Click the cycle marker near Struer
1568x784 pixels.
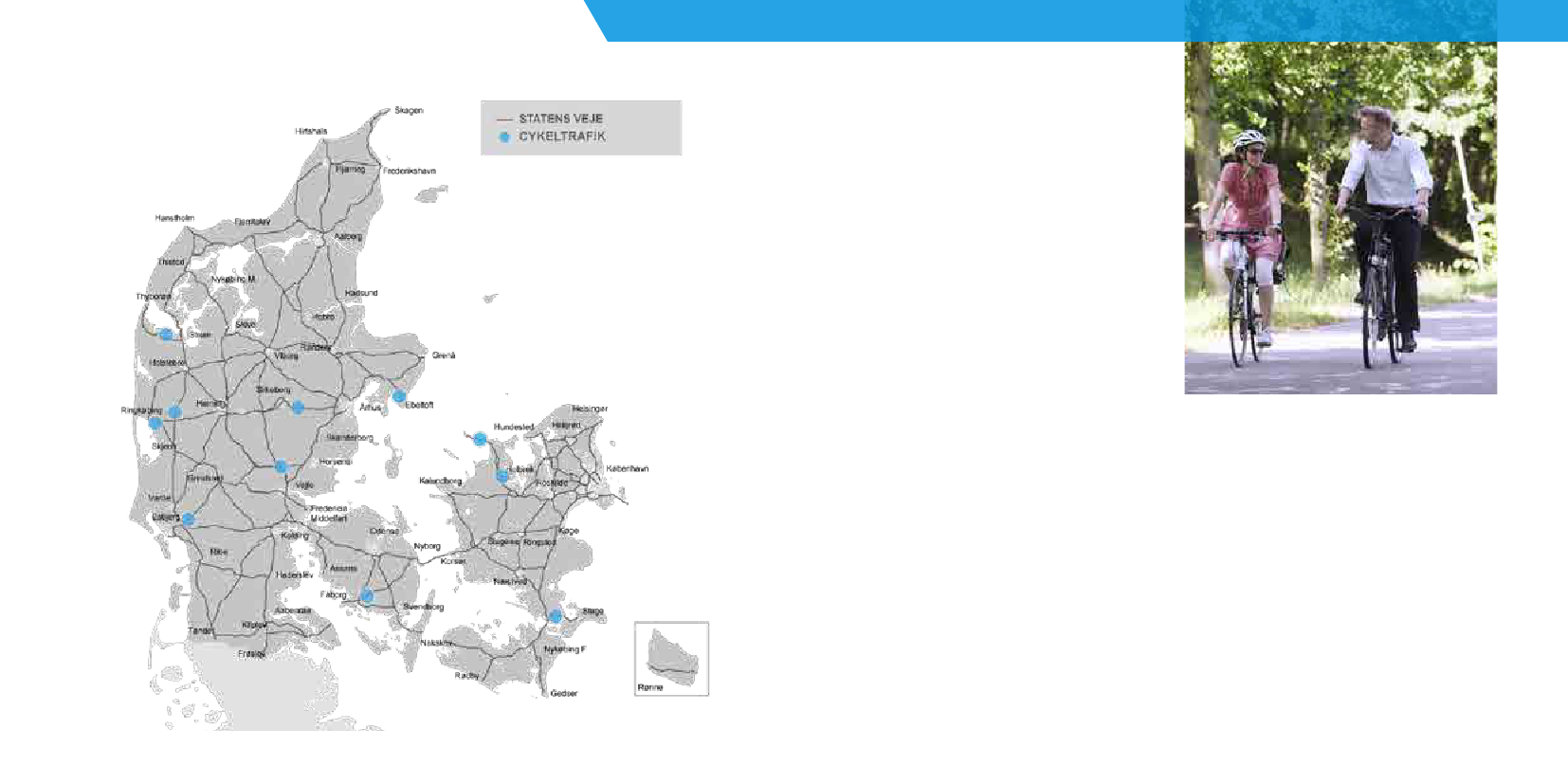166,334
